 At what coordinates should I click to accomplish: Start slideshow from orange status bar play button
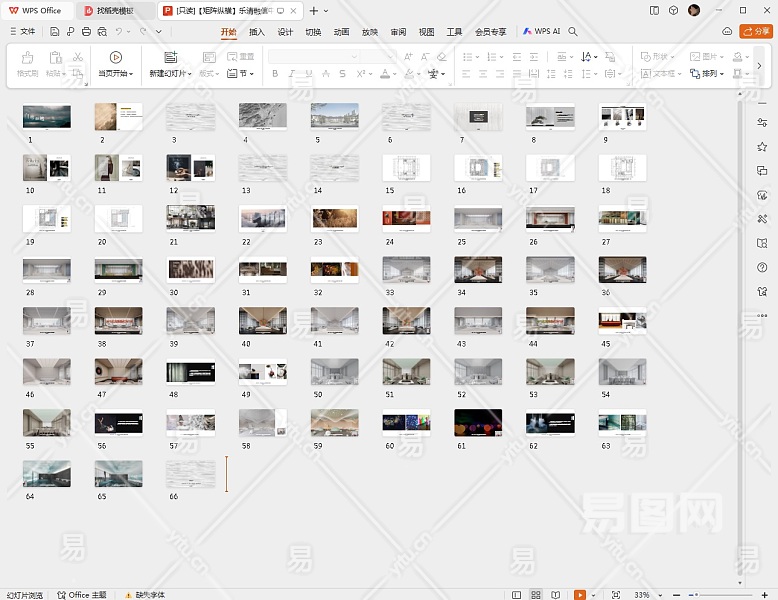point(579,594)
